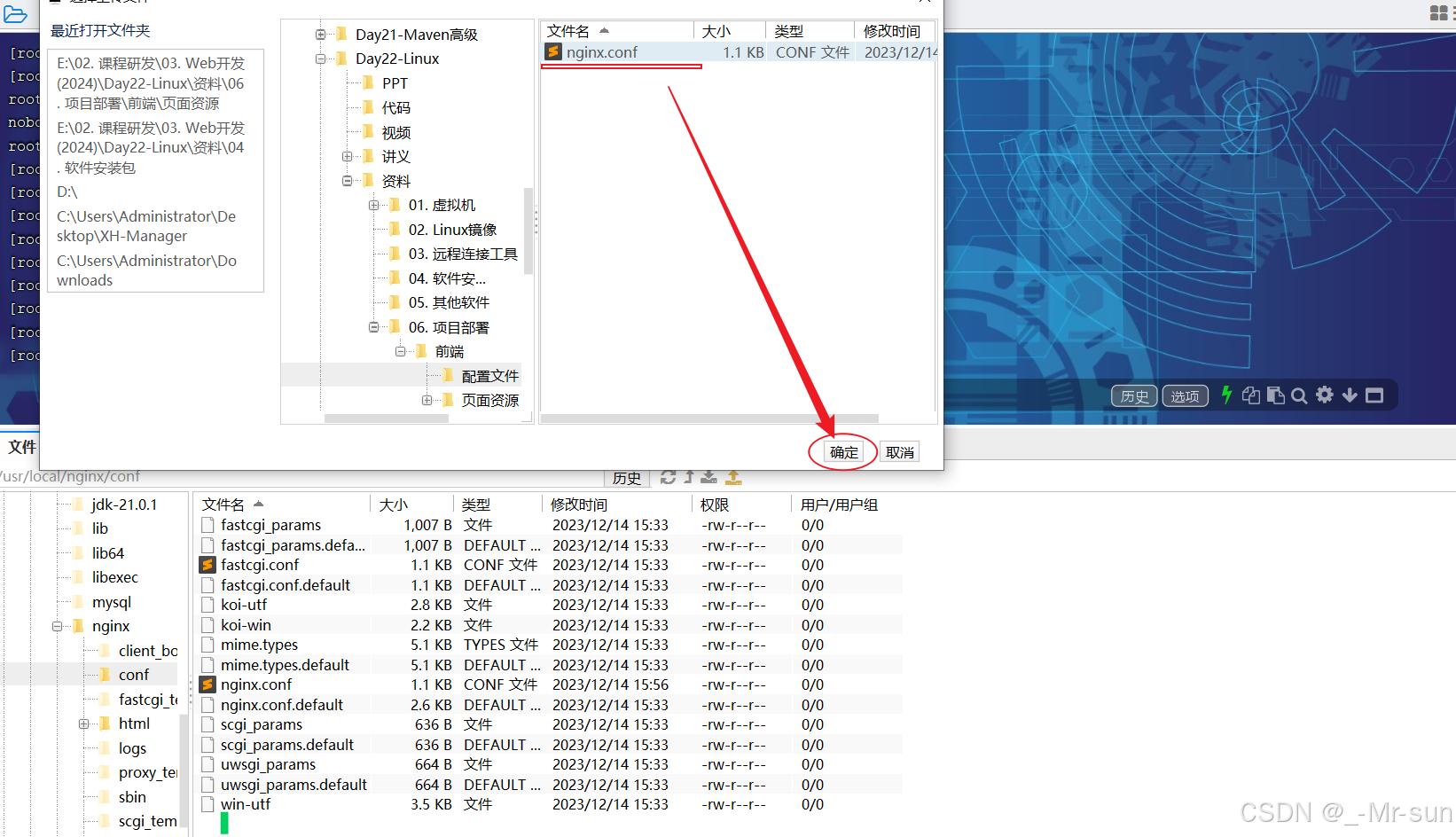
Task: Click the win-utf blank file icon
Action: pyautogui.click(x=208, y=804)
